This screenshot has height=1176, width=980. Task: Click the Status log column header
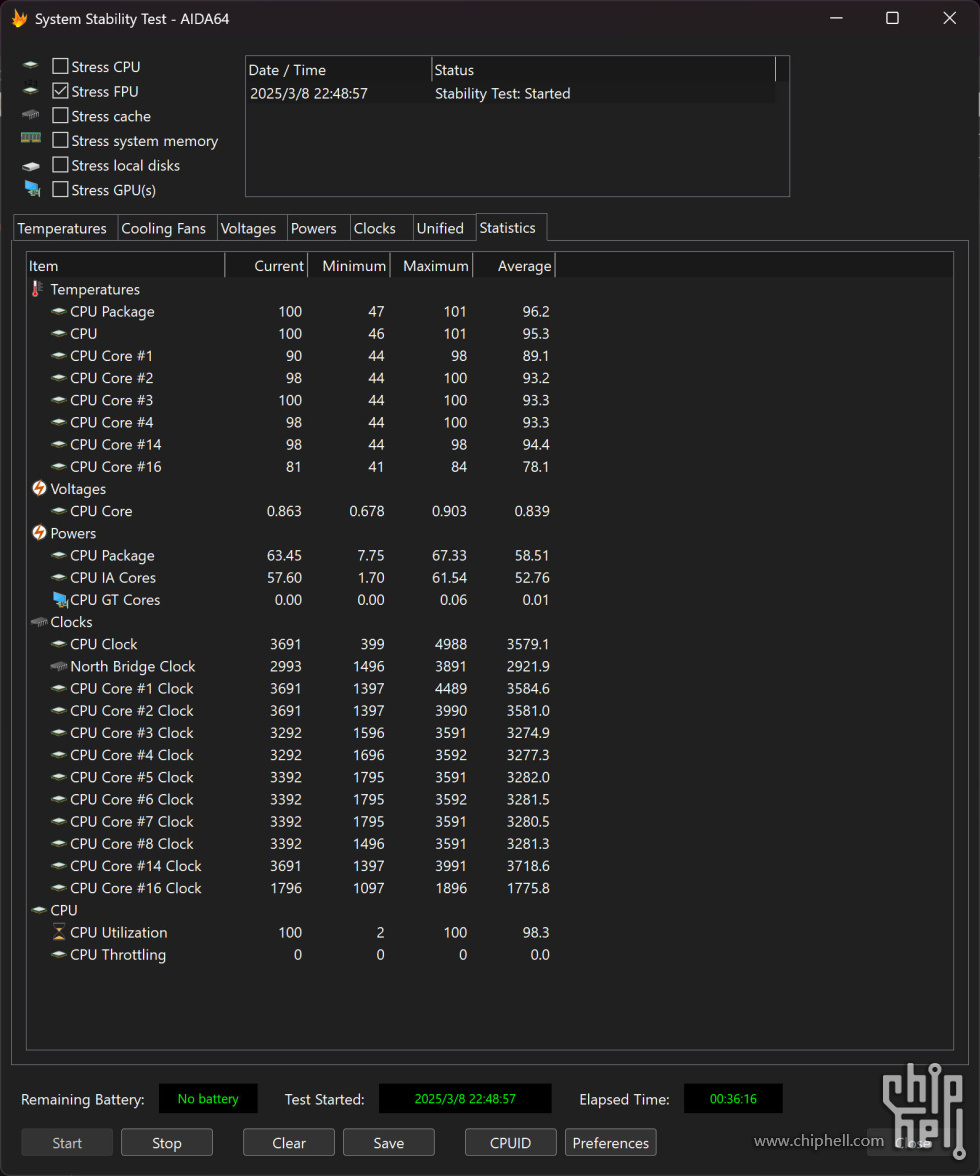pyautogui.click(x=604, y=70)
